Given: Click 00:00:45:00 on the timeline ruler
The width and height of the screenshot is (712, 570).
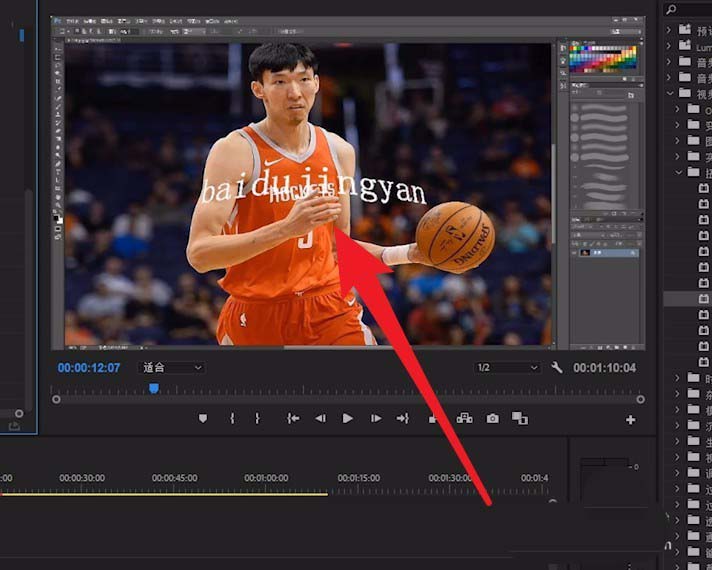Looking at the screenshot, I should 175,478.
